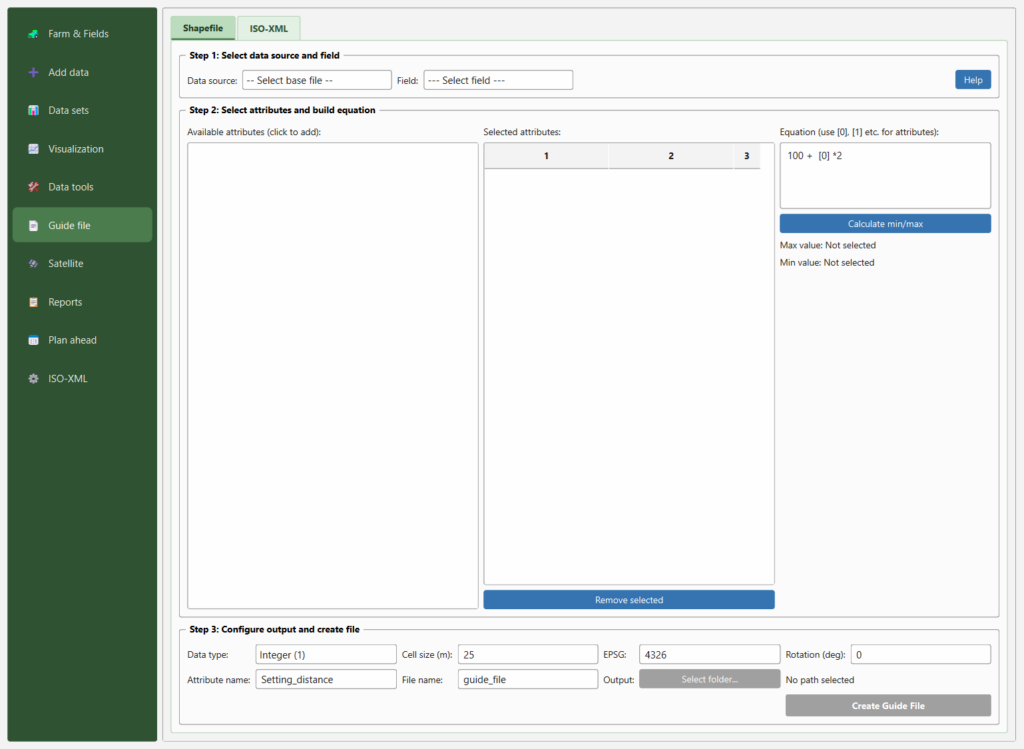Screen dimensions: 1024x749
Task: Click the 'No path selected' text
Action: point(820,680)
